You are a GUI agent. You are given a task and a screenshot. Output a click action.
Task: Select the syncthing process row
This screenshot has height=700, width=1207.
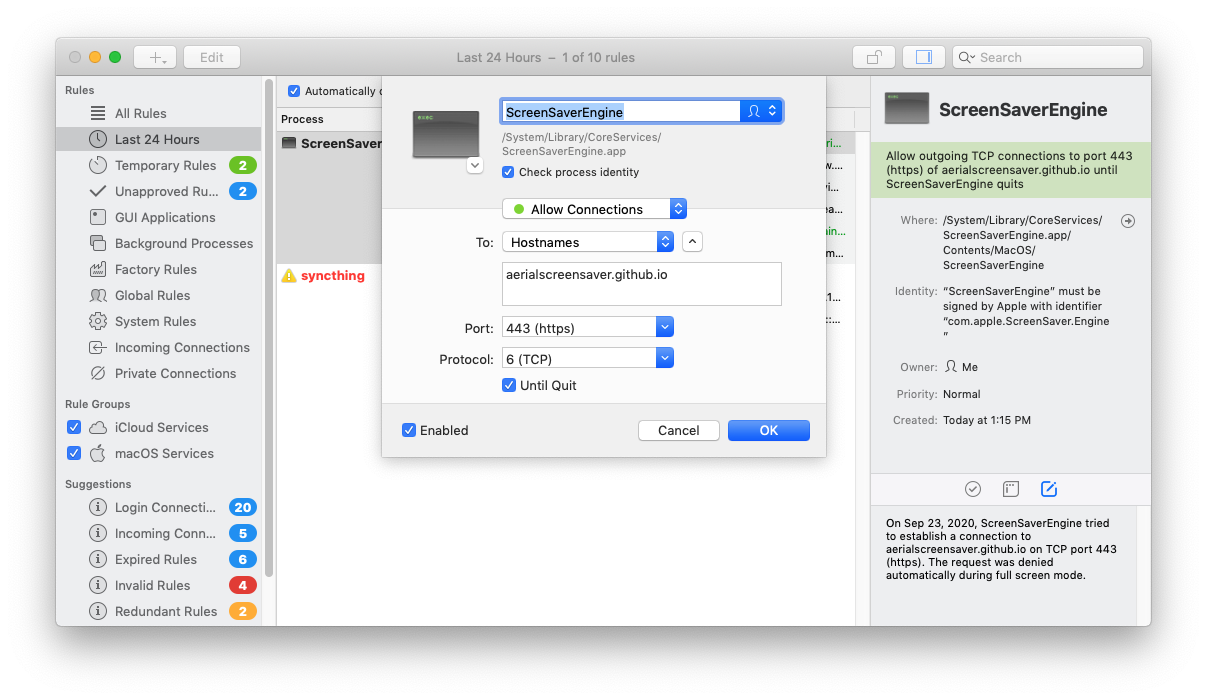coord(329,275)
